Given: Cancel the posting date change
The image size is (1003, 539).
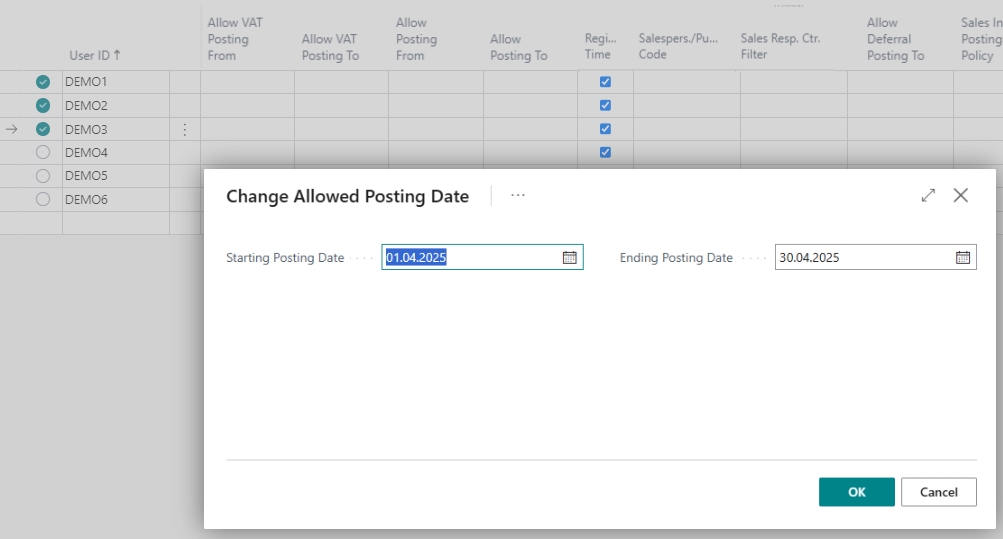Looking at the screenshot, I should coord(938,492).
